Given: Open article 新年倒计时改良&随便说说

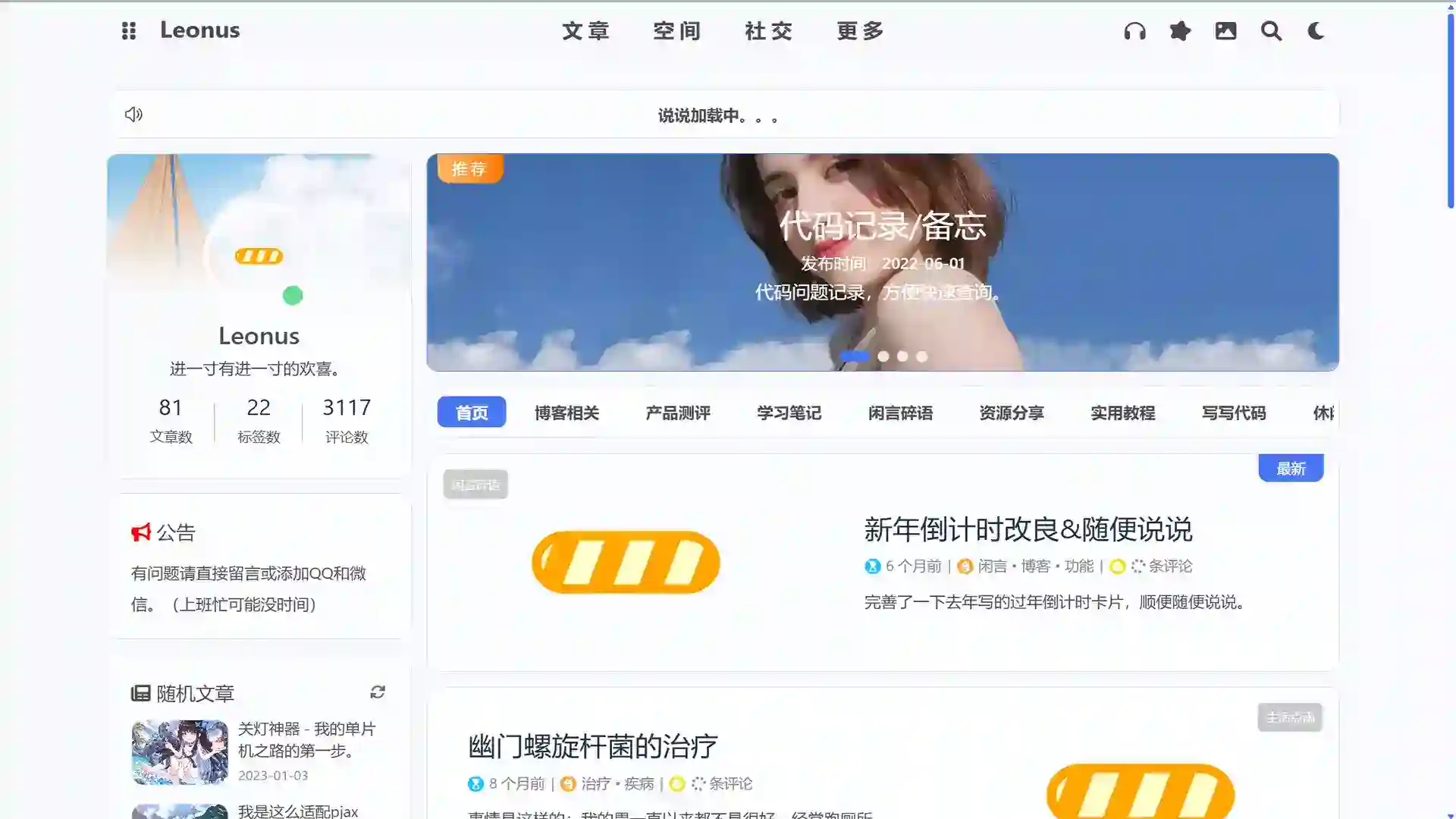Looking at the screenshot, I should [1028, 529].
